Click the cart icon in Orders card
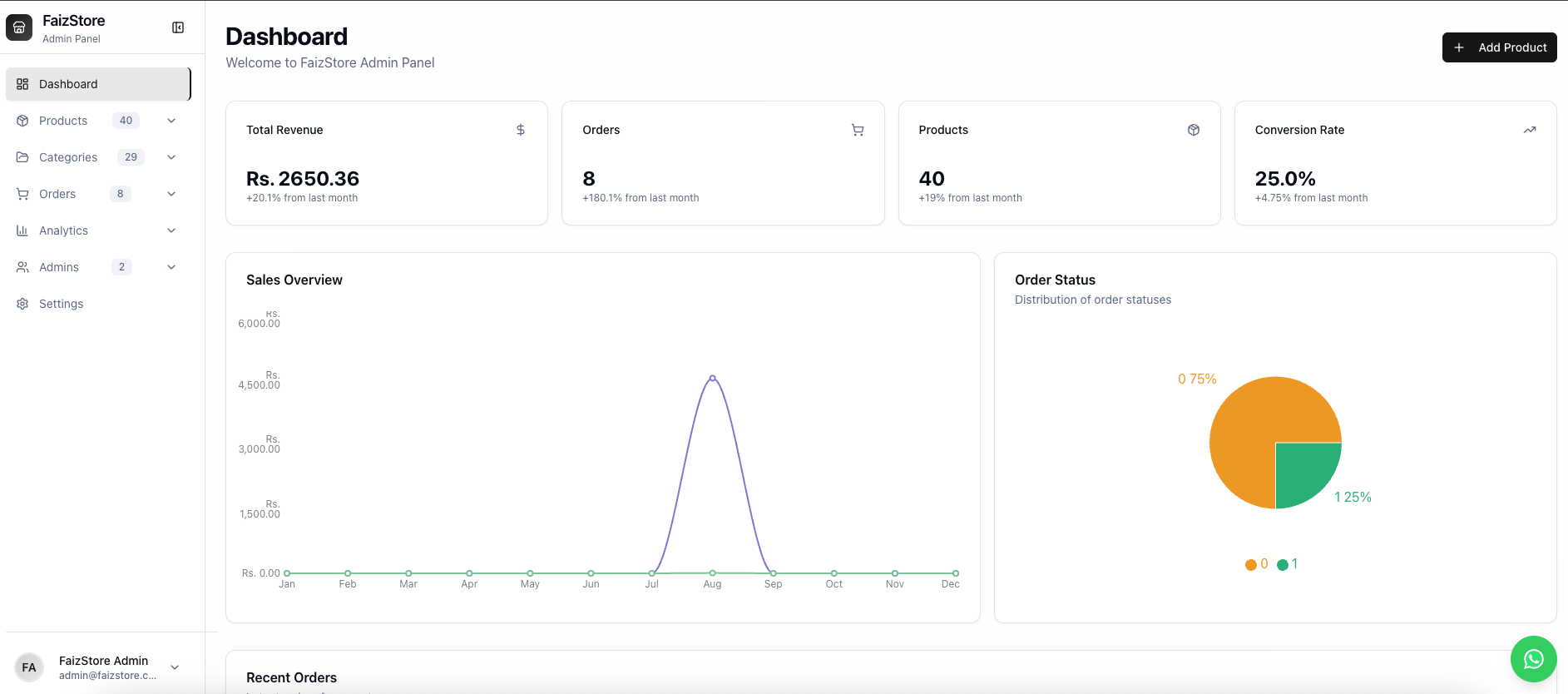Image resolution: width=1568 pixels, height=694 pixels. click(x=858, y=130)
